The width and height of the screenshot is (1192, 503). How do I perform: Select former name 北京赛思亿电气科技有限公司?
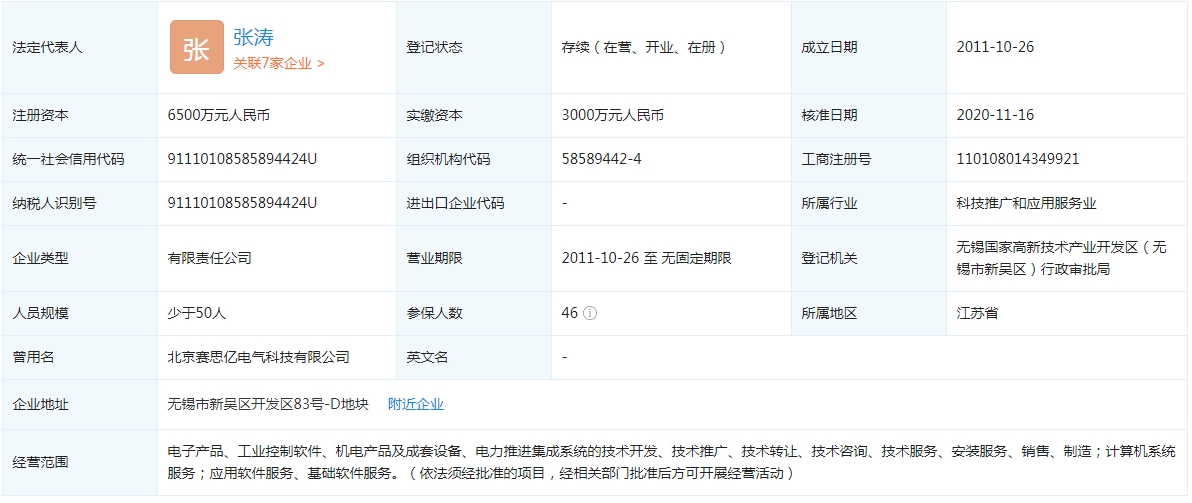click(259, 357)
